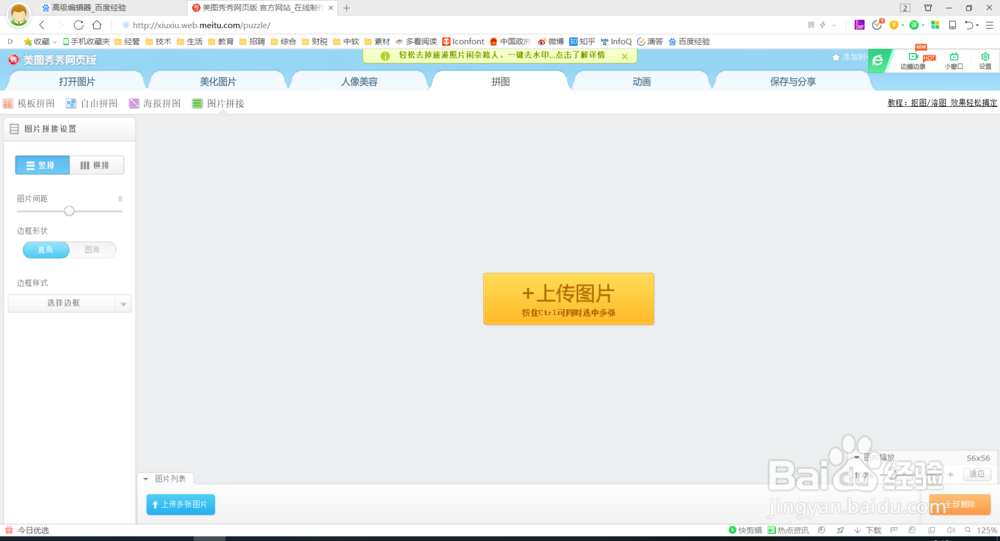
Task: Switch to the 保存与分享 tab
Action: tap(793, 82)
